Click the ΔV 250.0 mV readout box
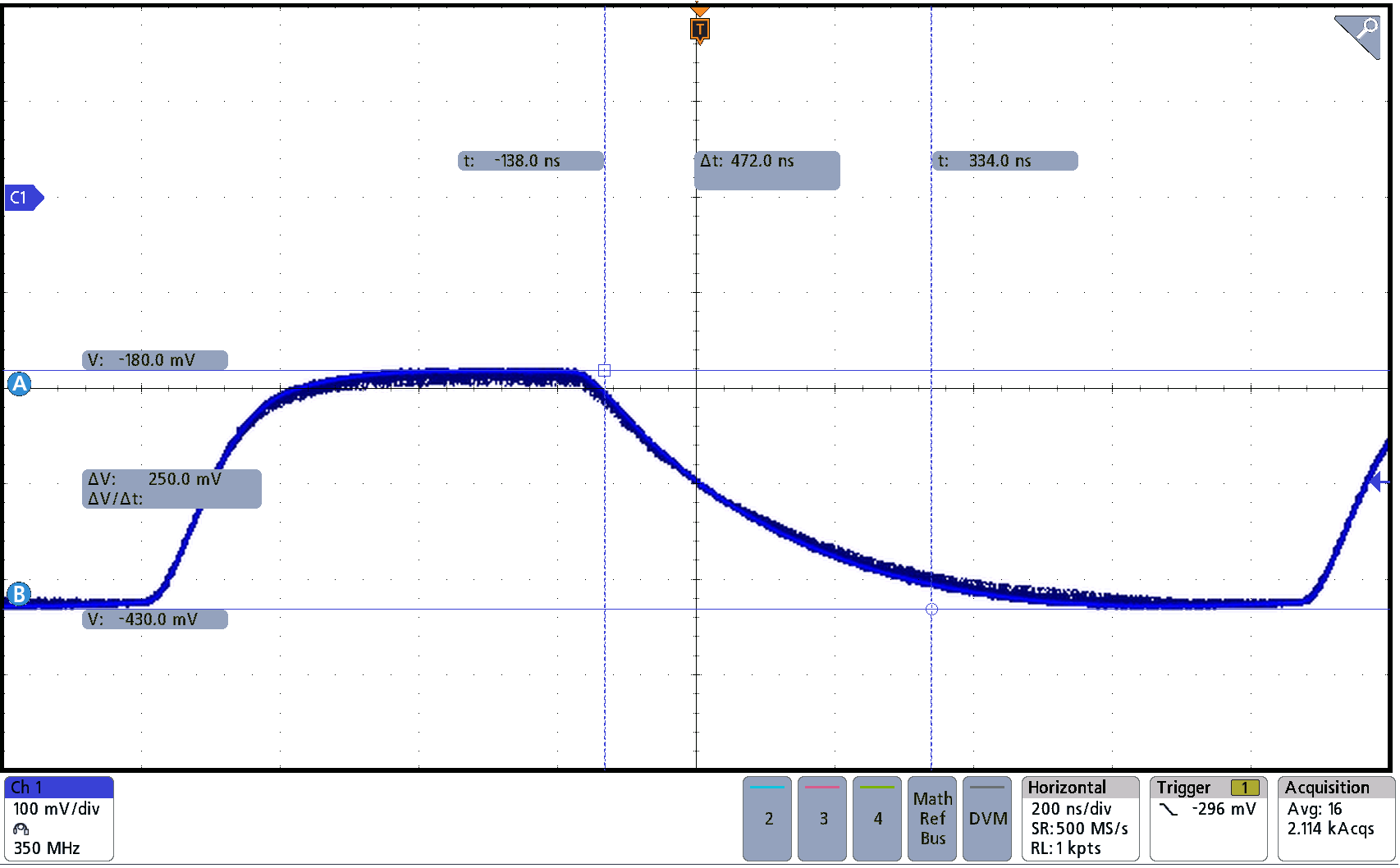Viewport: 1400px width, 868px height. [x=172, y=488]
